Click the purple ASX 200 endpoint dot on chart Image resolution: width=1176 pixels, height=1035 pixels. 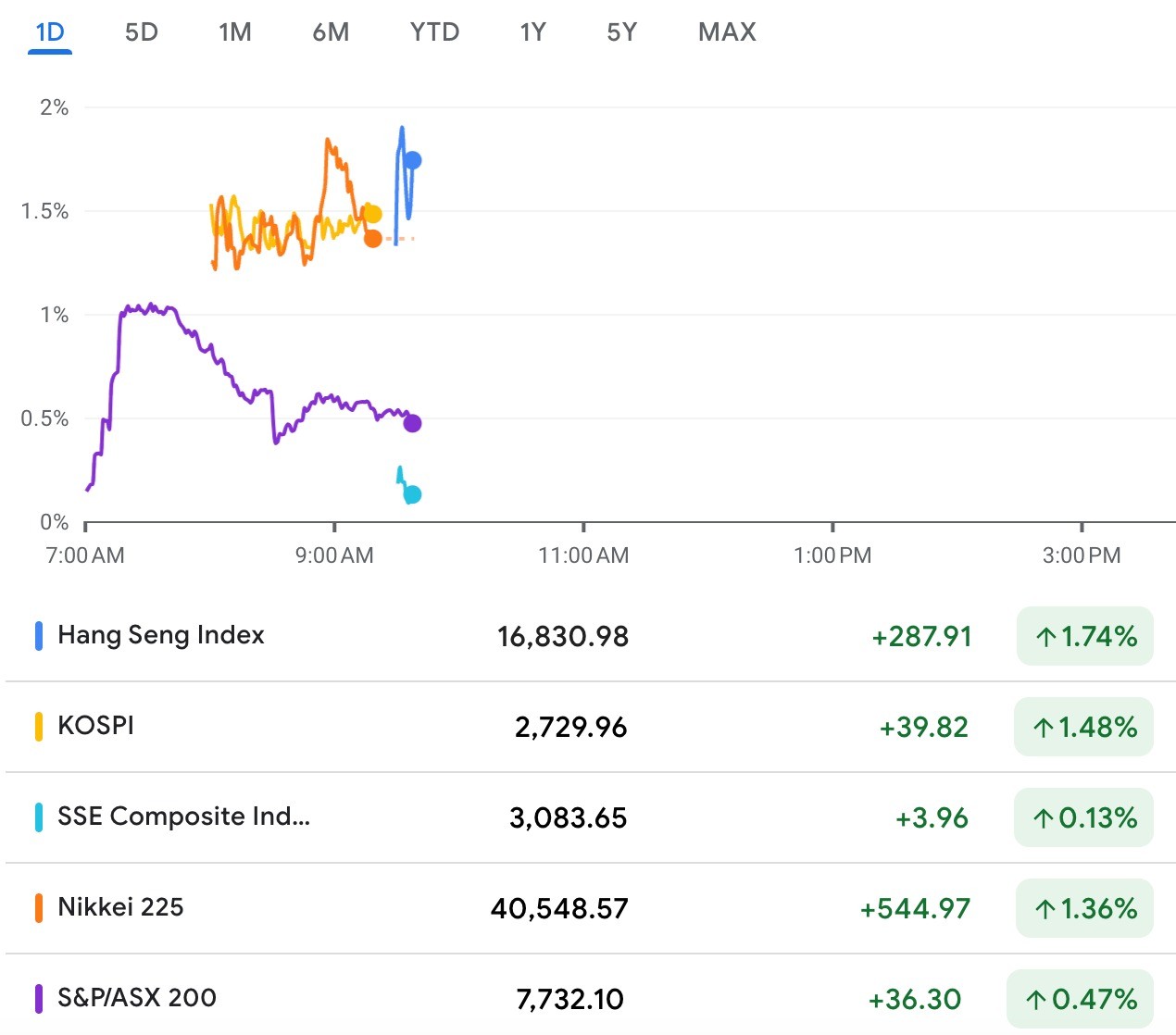pyautogui.click(x=412, y=423)
